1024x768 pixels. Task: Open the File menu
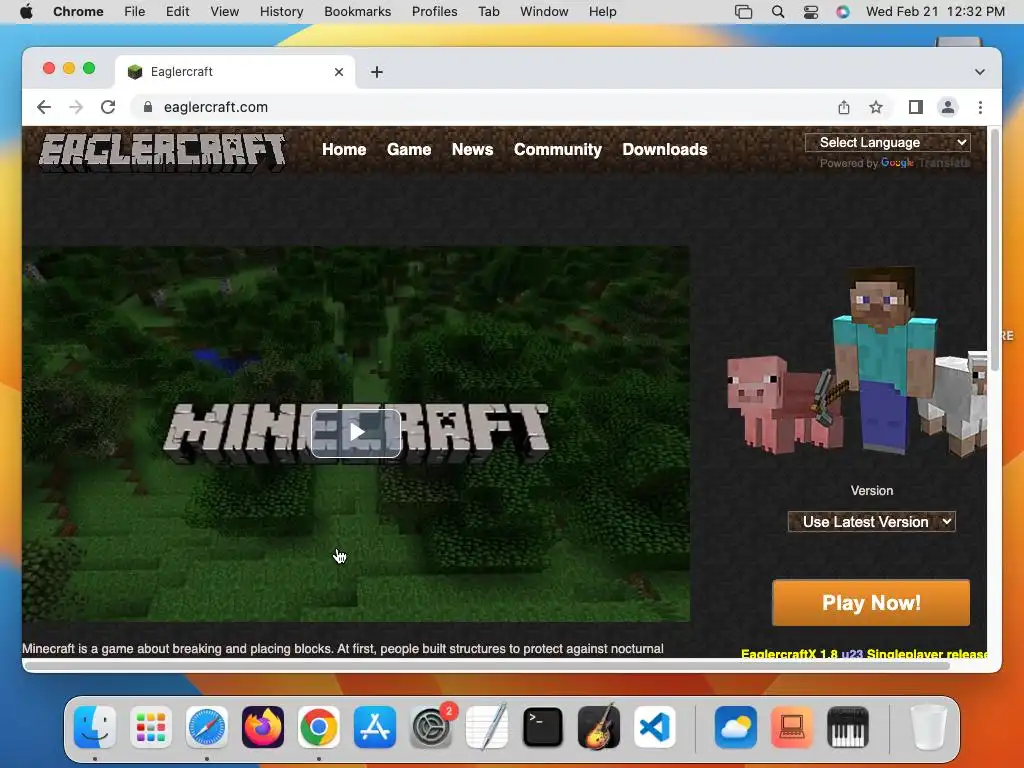135,12
